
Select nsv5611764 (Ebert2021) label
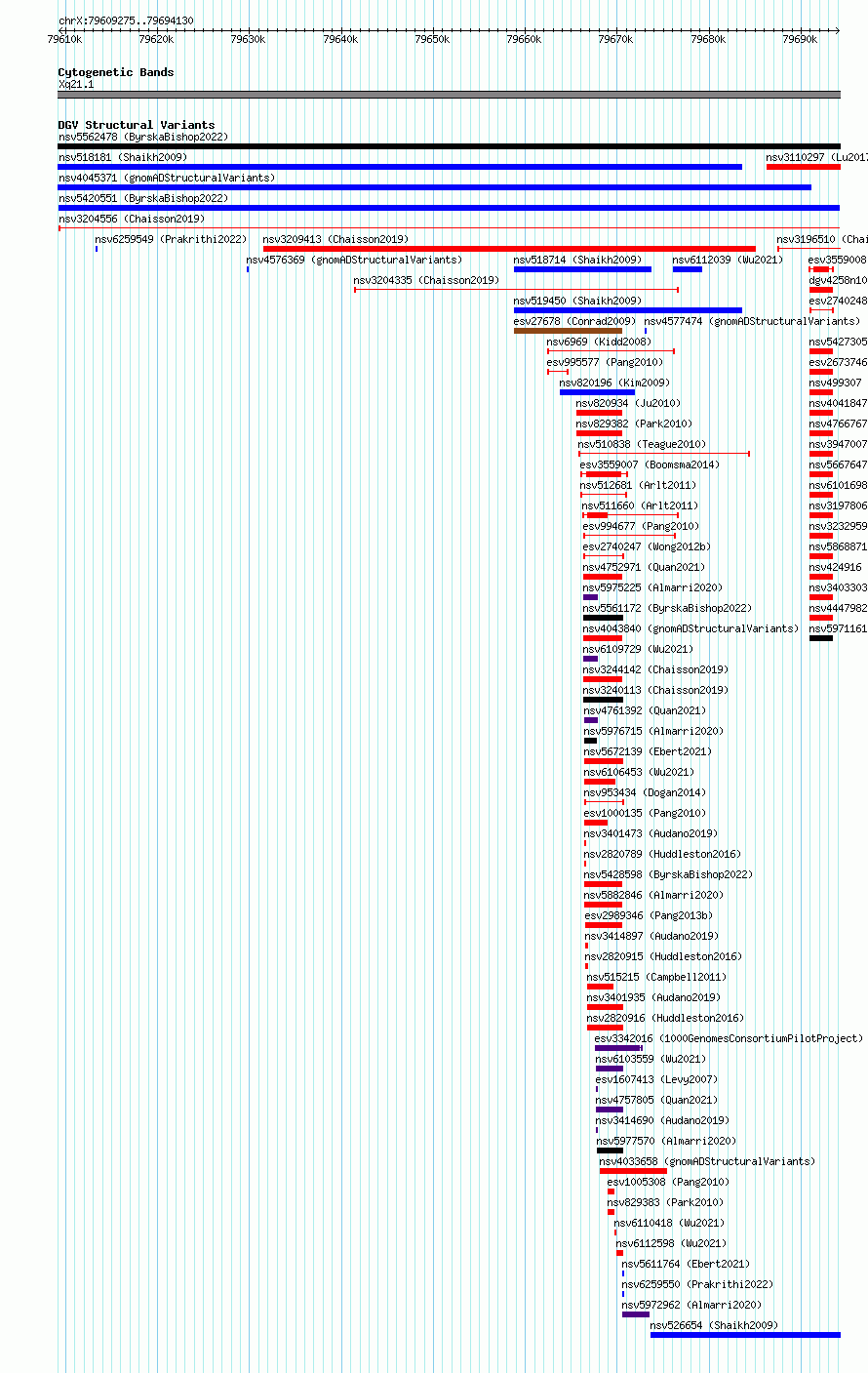[687, 1264]
